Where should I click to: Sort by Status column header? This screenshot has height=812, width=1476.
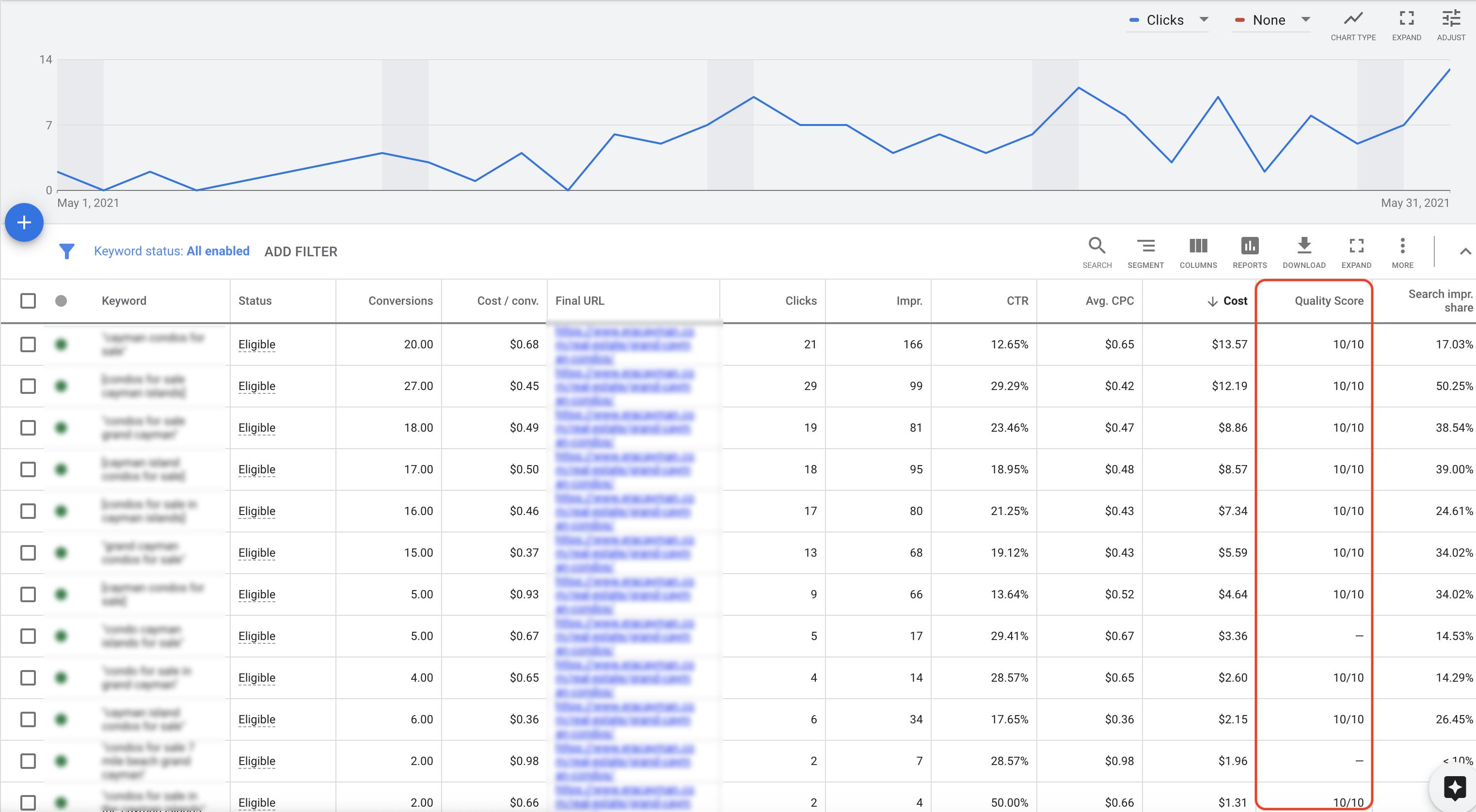point(255,301)
